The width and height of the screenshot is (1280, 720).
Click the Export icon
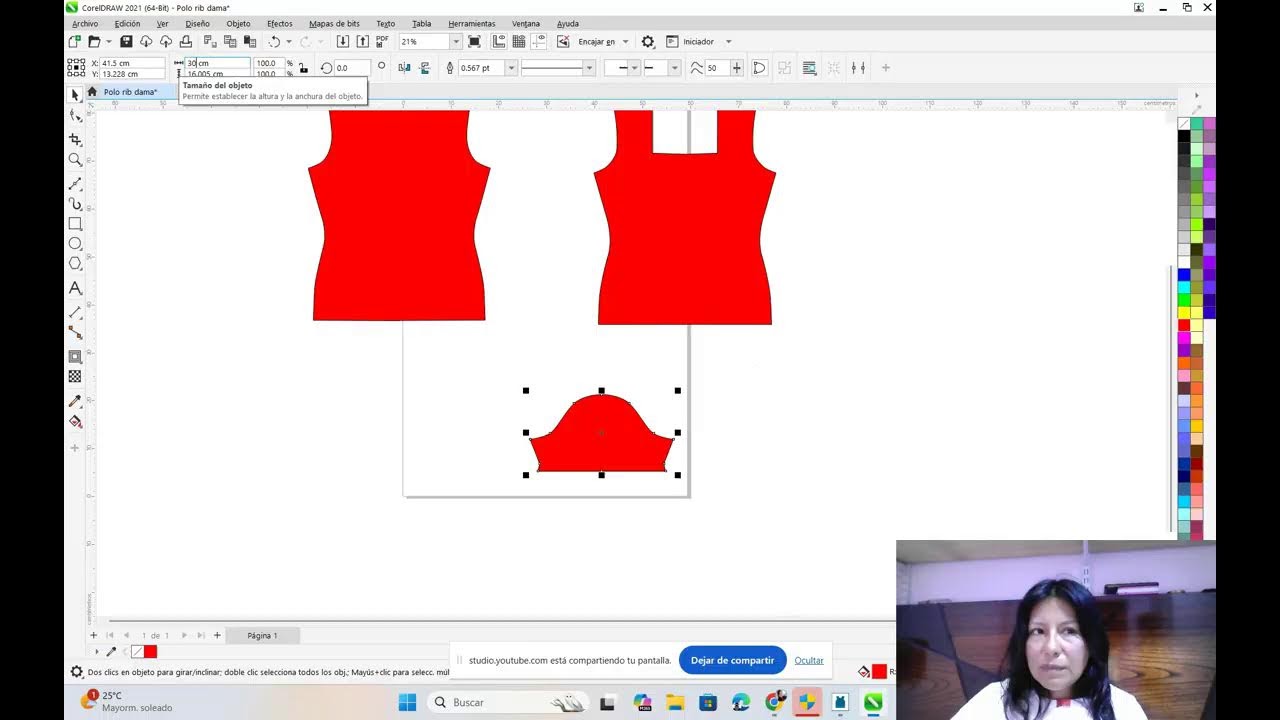[362, 41]
